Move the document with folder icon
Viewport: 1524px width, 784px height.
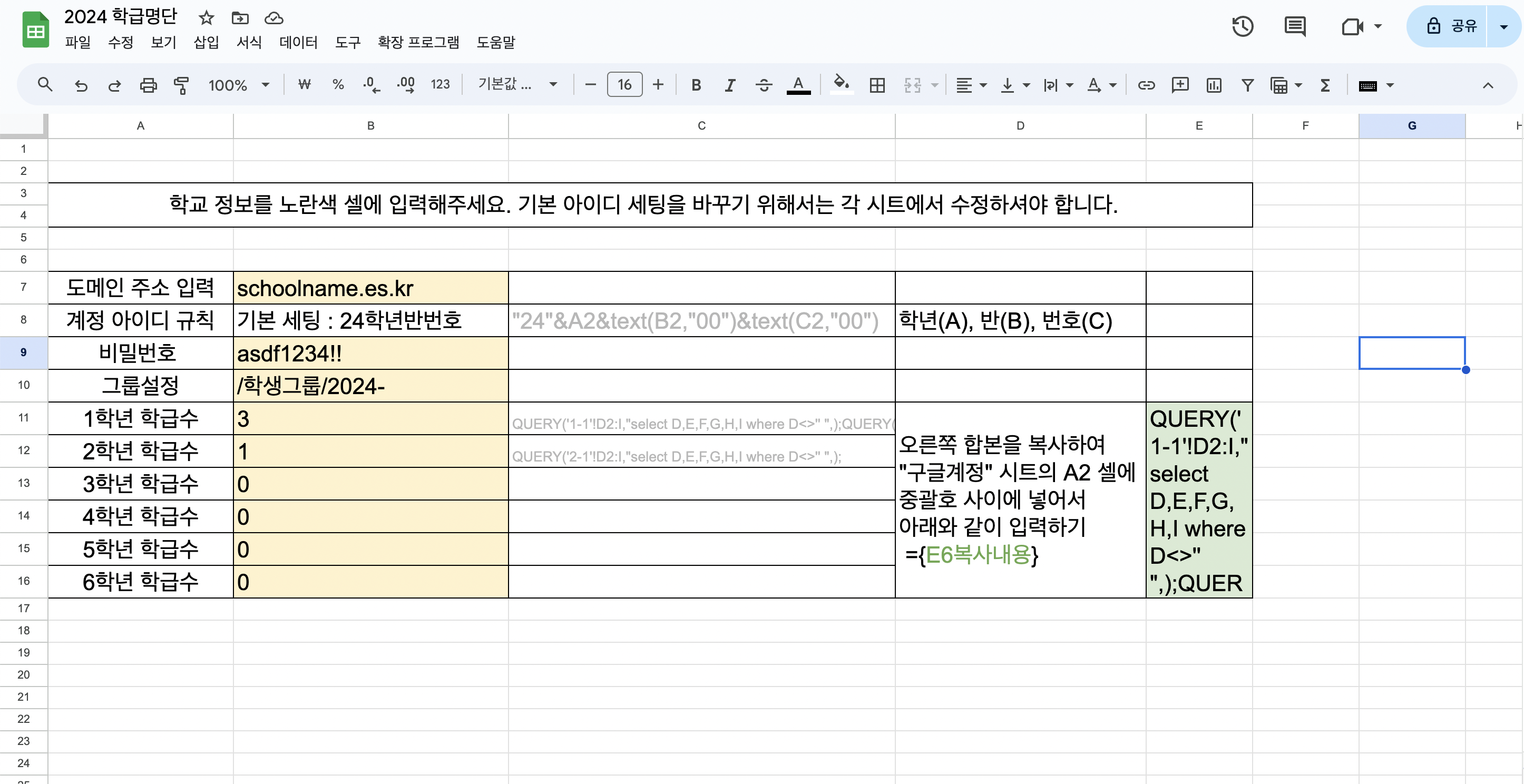(x=240, y=18)
